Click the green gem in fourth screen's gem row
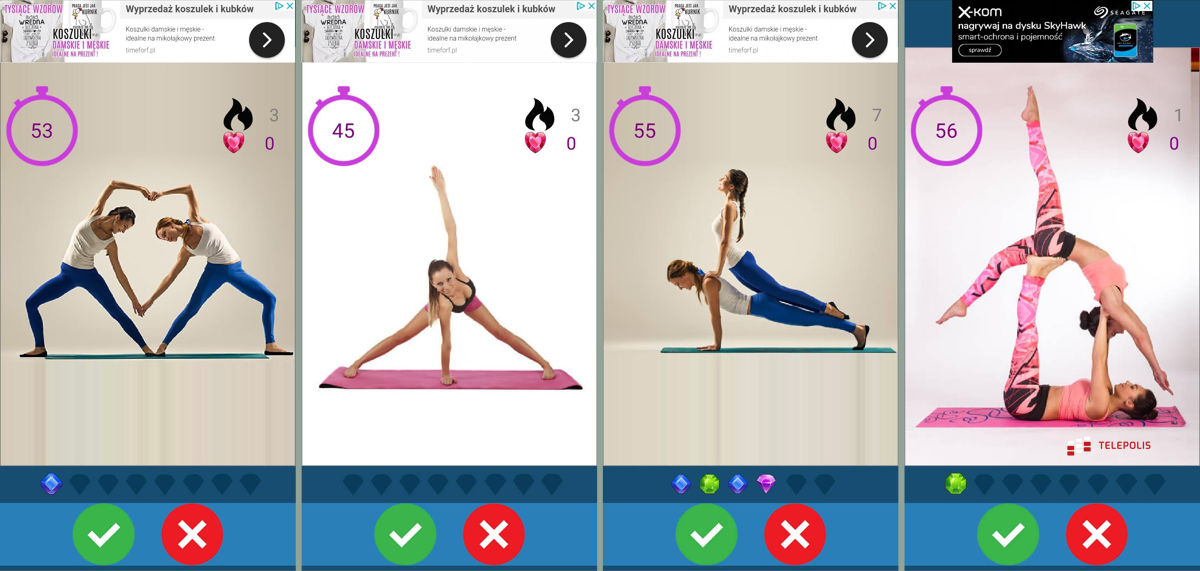The width and height of the screenshot is (1200, 571). pyautogui.click(x=957, y=484)
